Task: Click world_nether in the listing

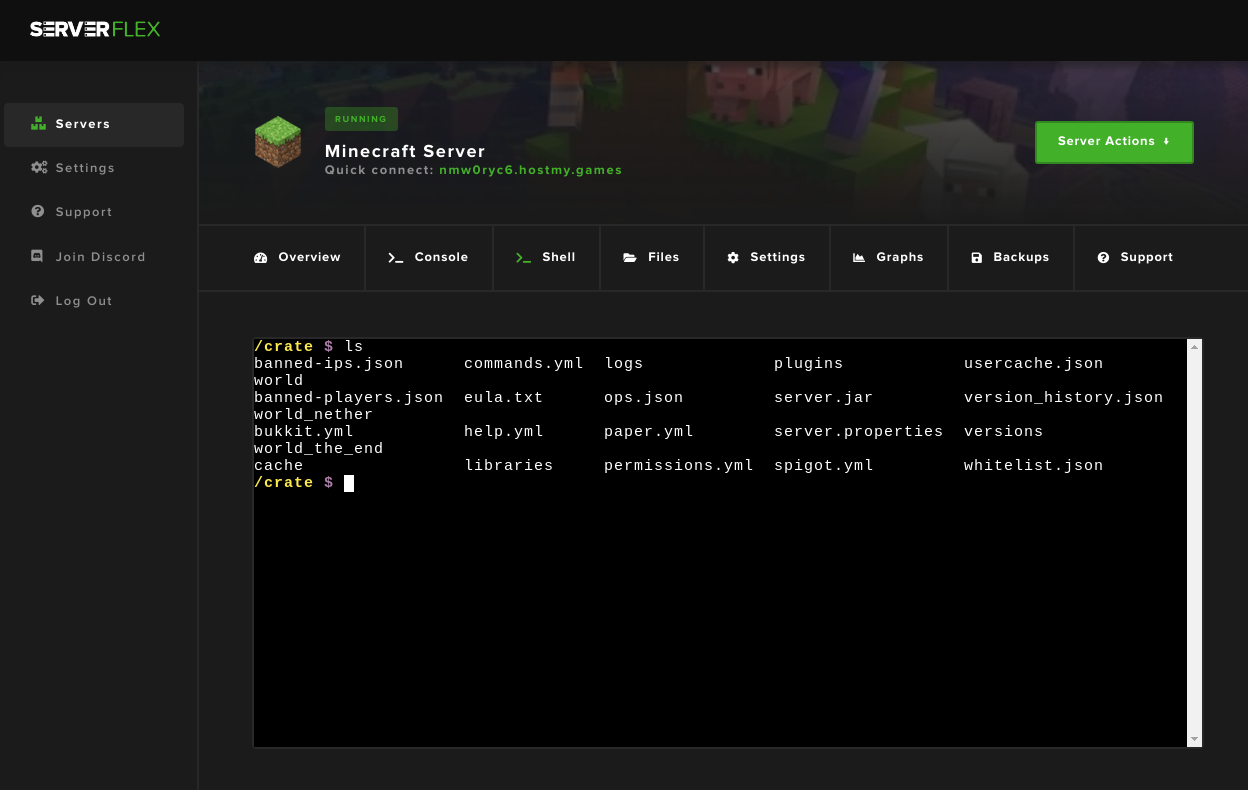Action: coord(314,415)
